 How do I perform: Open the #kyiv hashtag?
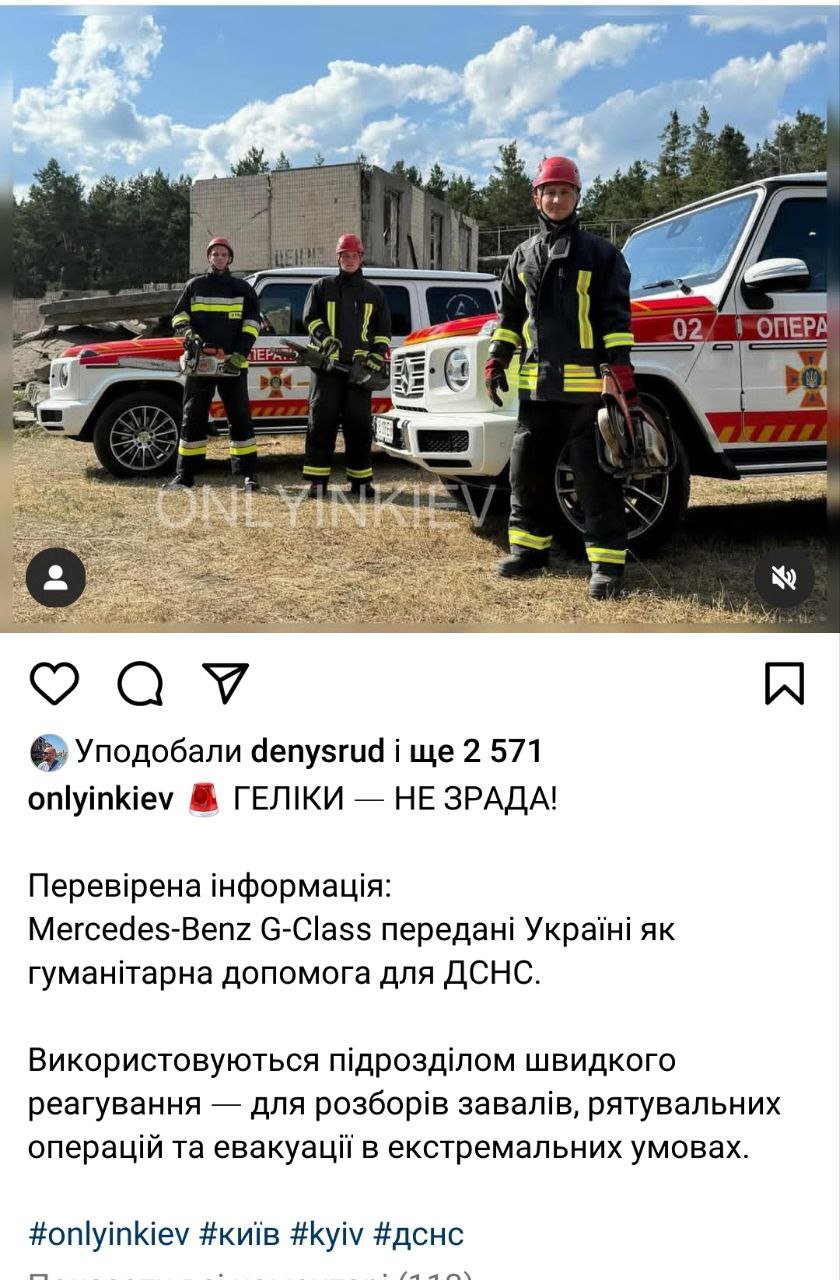click(327, 1234)
